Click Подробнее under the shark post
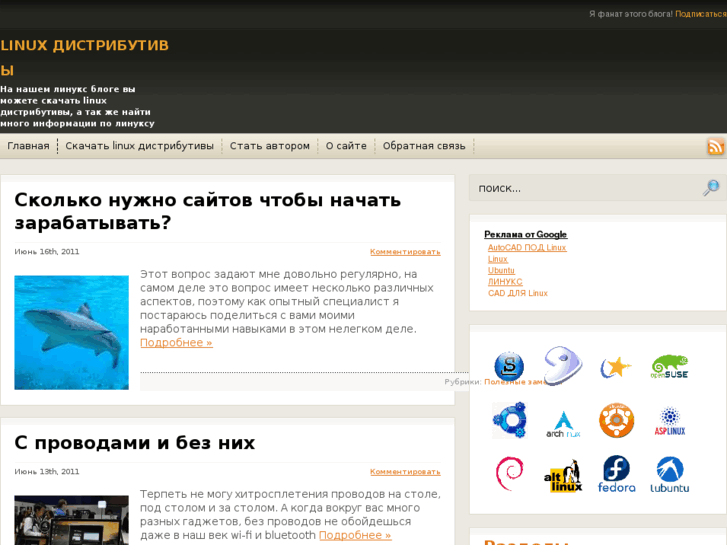Screen dimensions: 727x545 [x=176, y=343]
